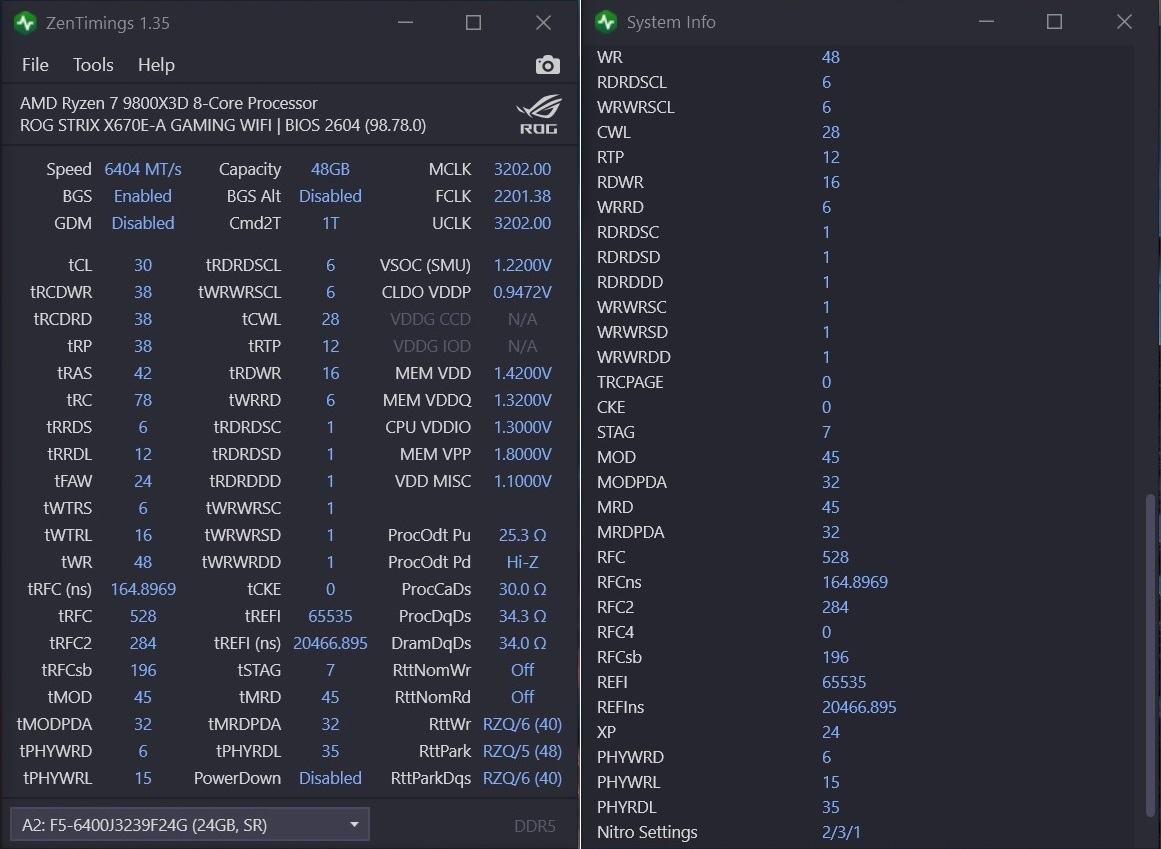Close the System Info window
The width and height of the screenshot is (1161, 849).
click(1124, 22)
